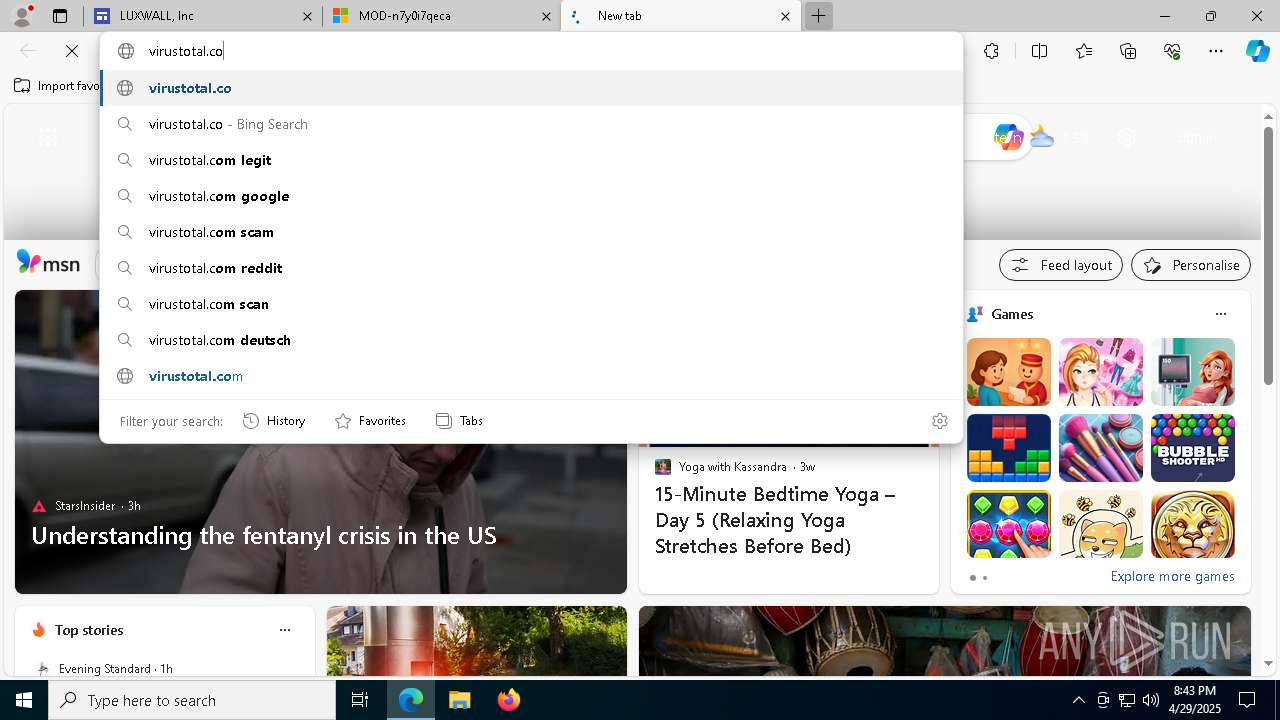This screenshot has height=720, width=1280.
Task: Open the makeup brushes game thumbnail
Action: point(1101,448)
